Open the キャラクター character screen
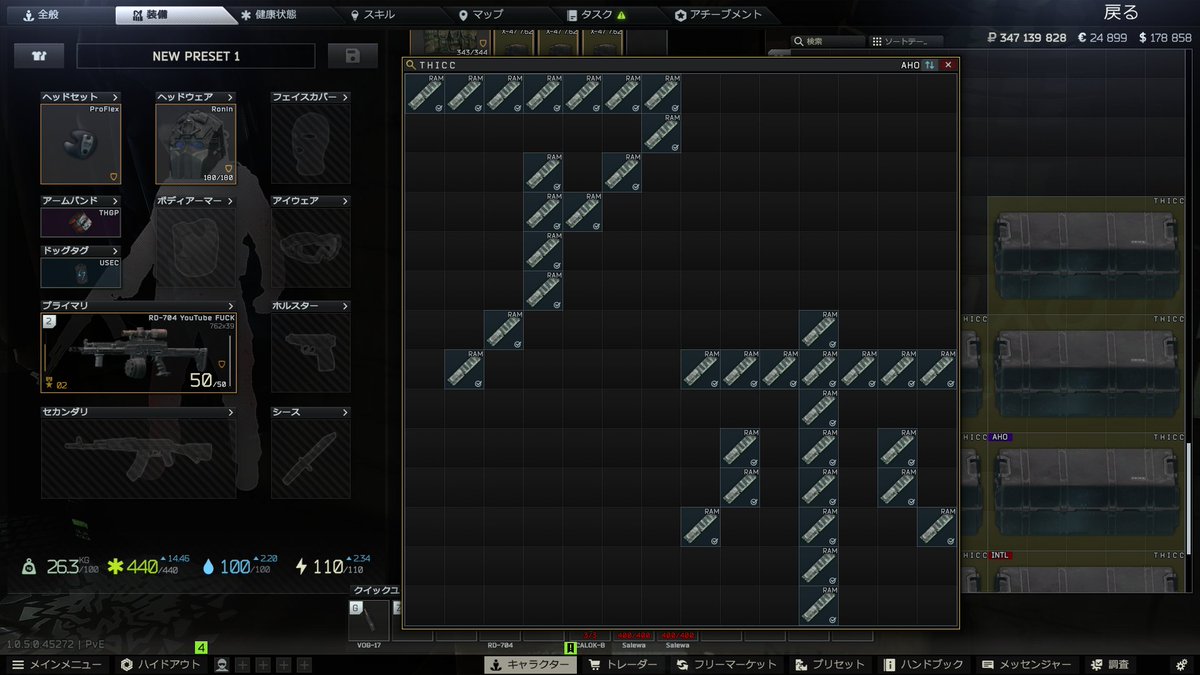The width and height of the screenshot is (1200, 675). point(530,664)
